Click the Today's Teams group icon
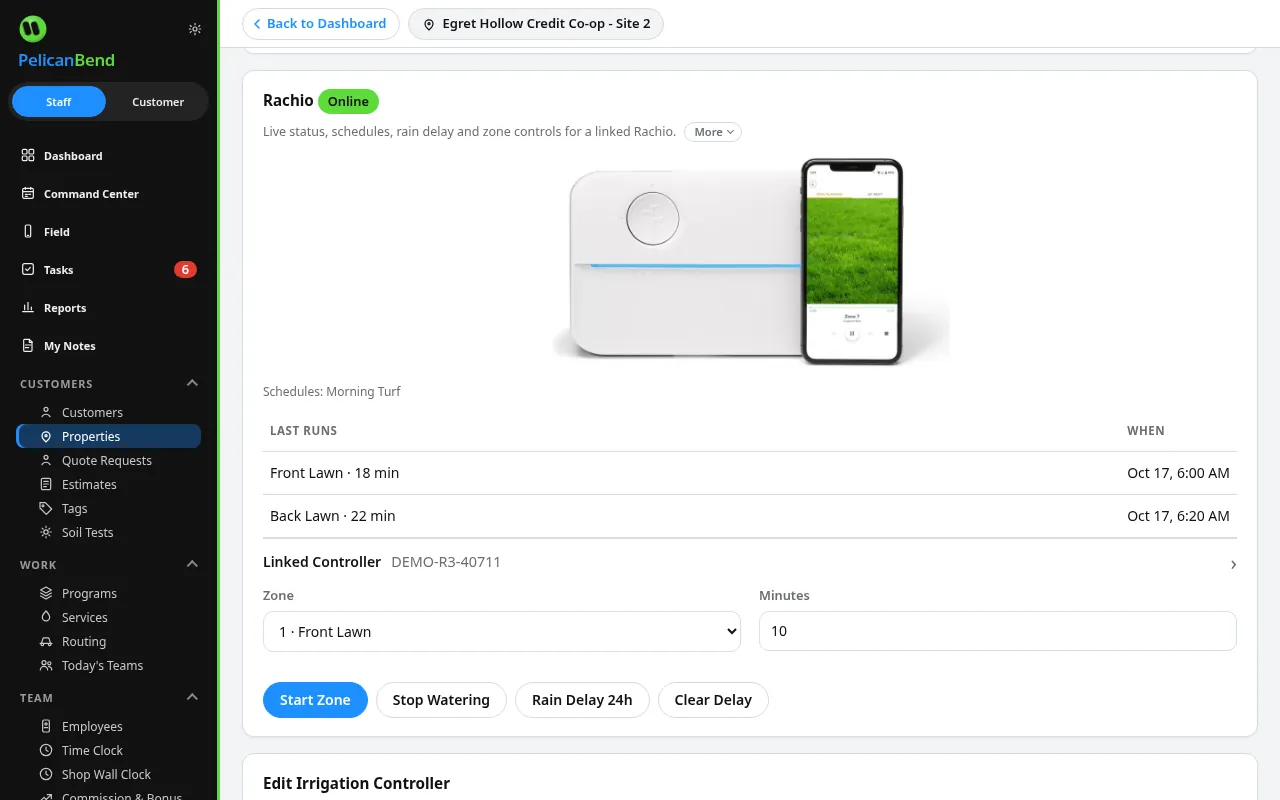 pyautogui.click(x=46, y=665)
